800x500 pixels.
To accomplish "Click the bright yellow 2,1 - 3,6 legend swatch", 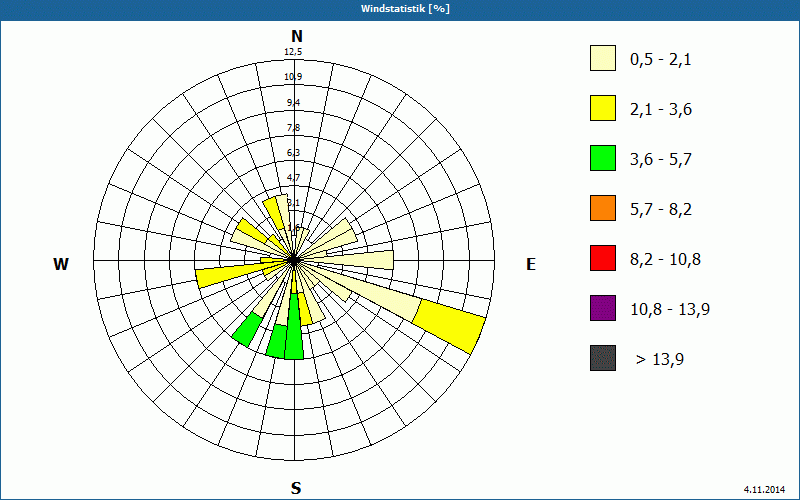I will [603, 108].
